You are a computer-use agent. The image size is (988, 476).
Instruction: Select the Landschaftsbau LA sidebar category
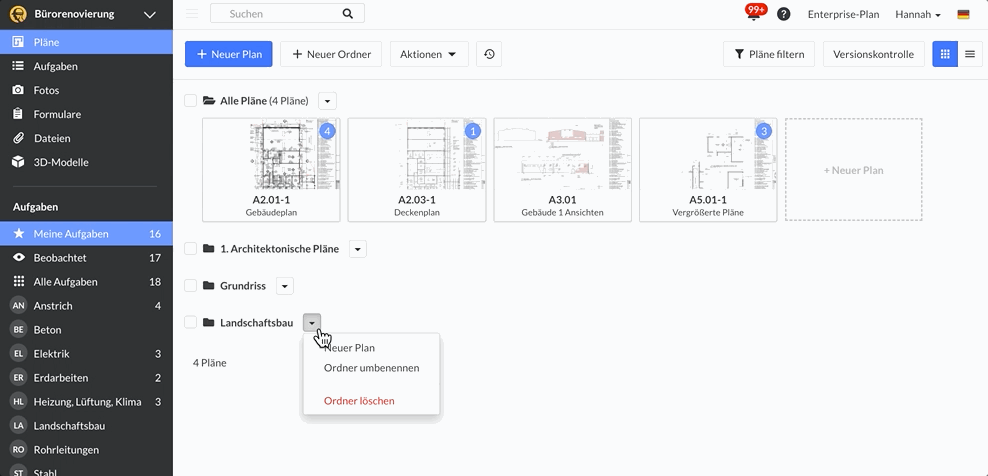[x=86, y=426]
